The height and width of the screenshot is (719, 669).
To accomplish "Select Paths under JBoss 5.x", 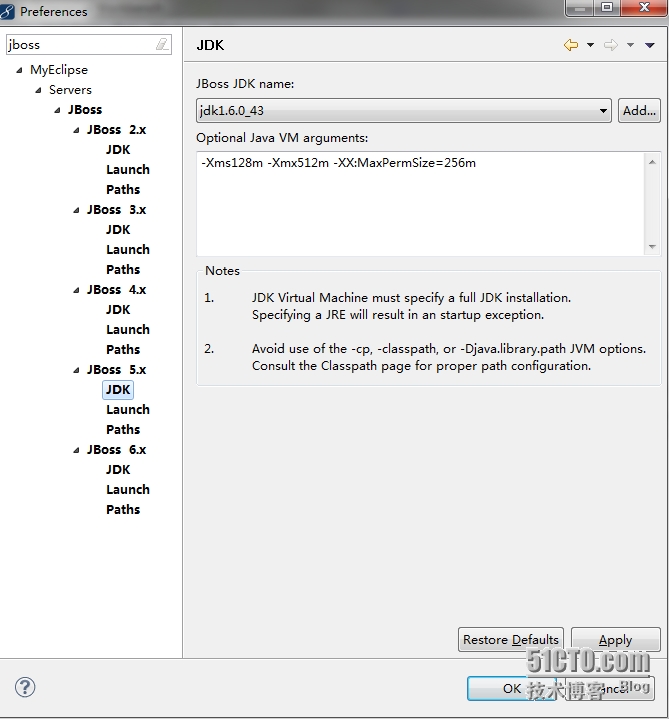I will [123, 429].
